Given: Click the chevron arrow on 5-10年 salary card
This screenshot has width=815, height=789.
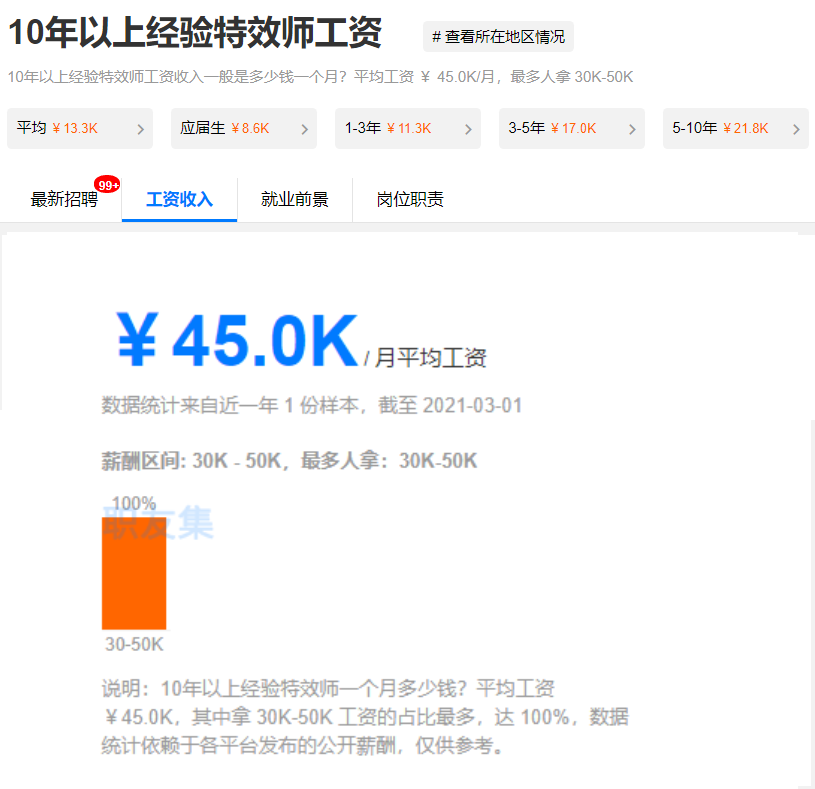Looking at the screenshot, I should (x=796, y=129).
